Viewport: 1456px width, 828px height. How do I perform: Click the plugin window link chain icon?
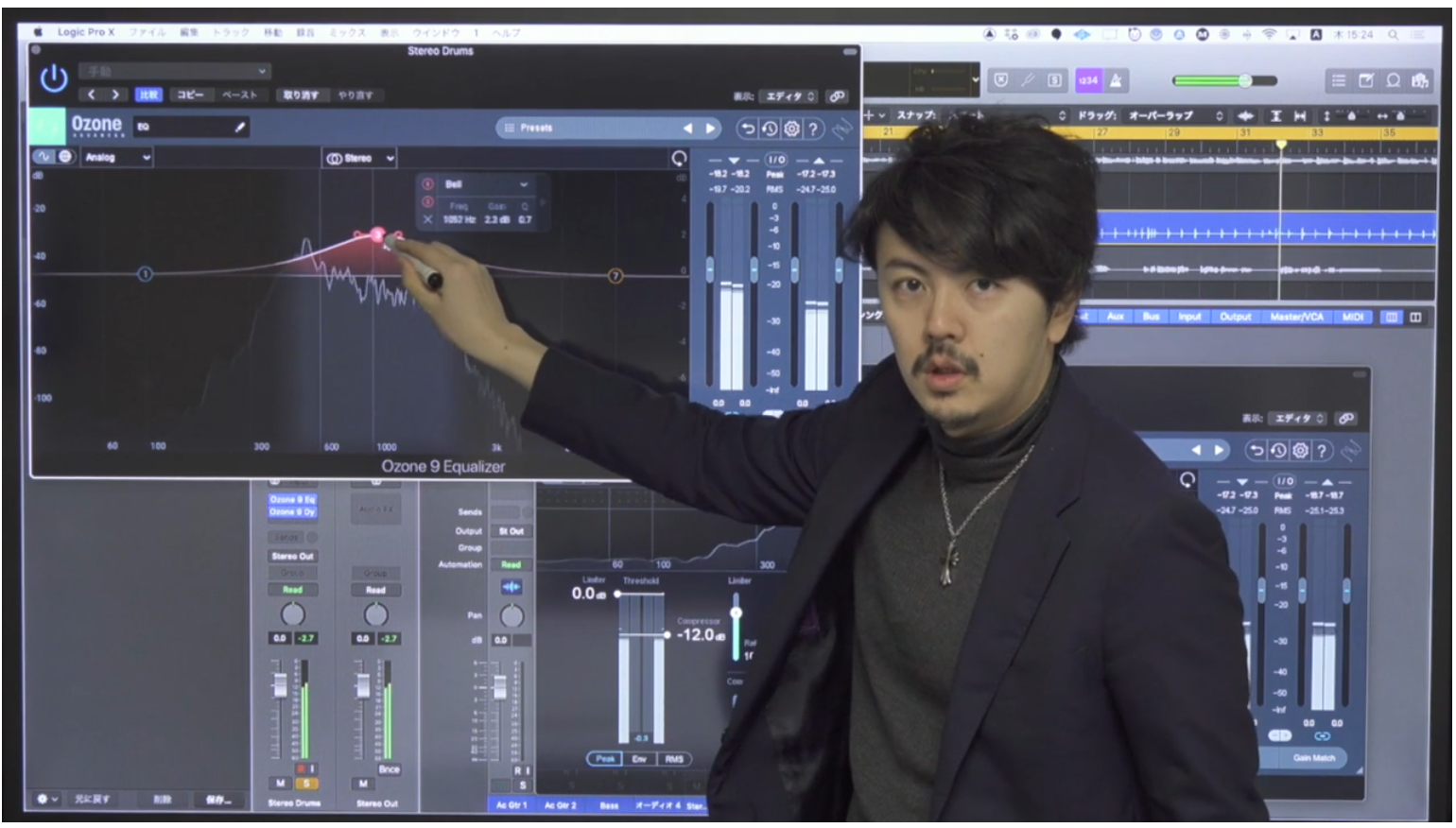pyautogui.click(x=837, y=96)
